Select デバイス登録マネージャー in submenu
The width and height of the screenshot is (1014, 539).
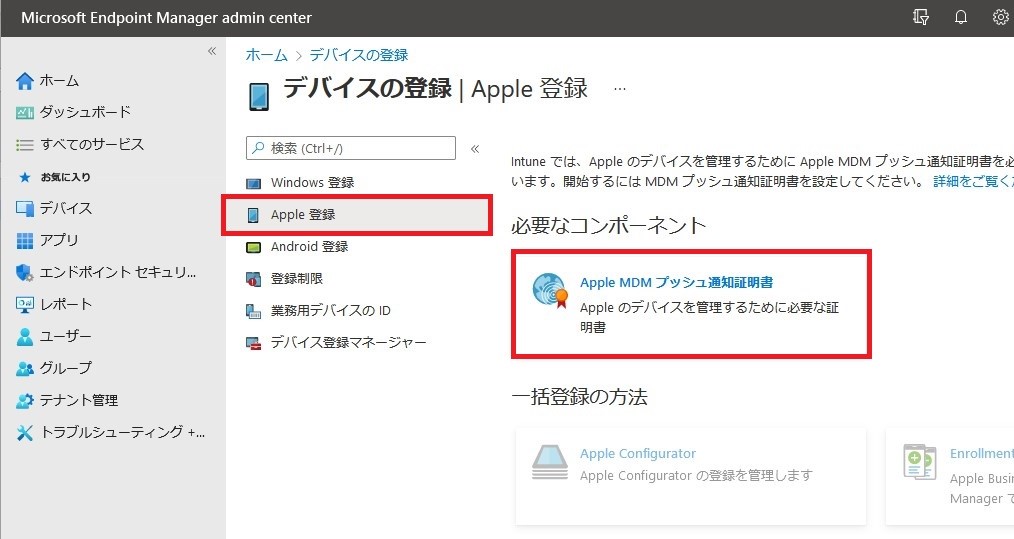[349, 343]
